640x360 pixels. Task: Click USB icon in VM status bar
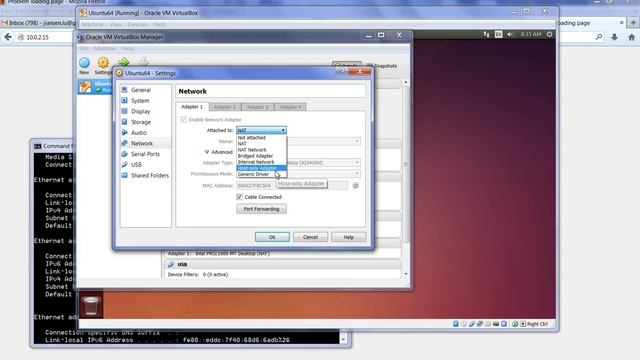472,324
